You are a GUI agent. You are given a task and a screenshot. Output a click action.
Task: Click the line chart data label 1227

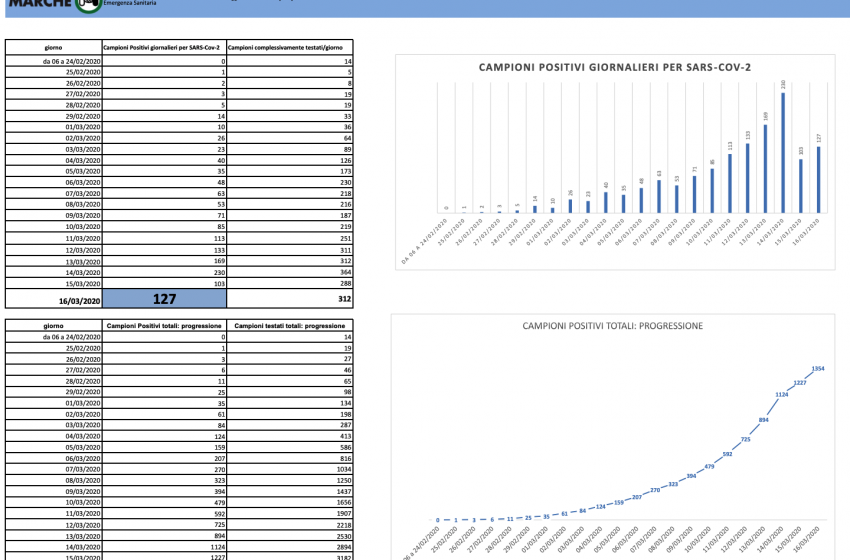(800, 383)
